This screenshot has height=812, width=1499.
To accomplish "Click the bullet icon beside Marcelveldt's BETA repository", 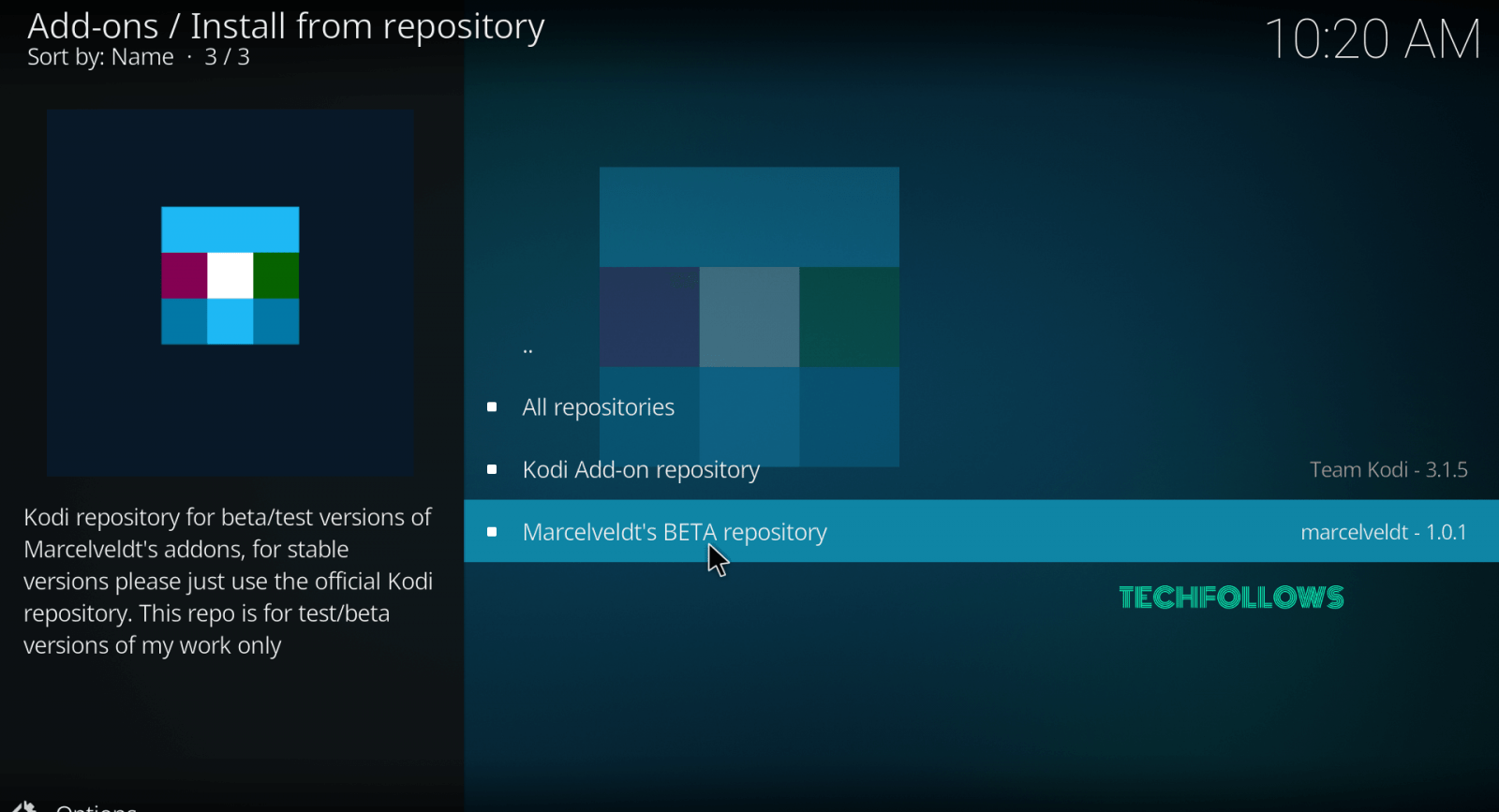I will (492, 532).
